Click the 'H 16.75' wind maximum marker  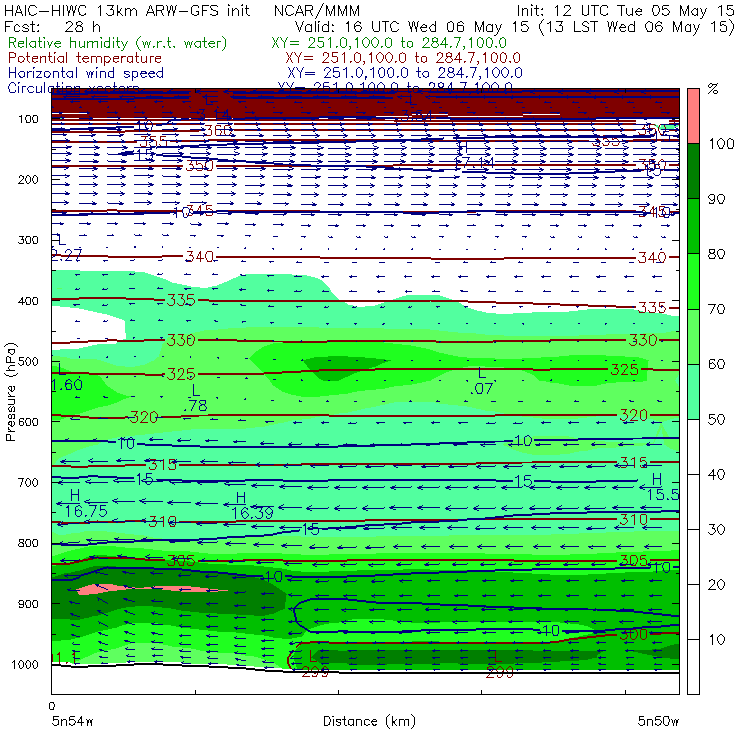coord(85,504)
